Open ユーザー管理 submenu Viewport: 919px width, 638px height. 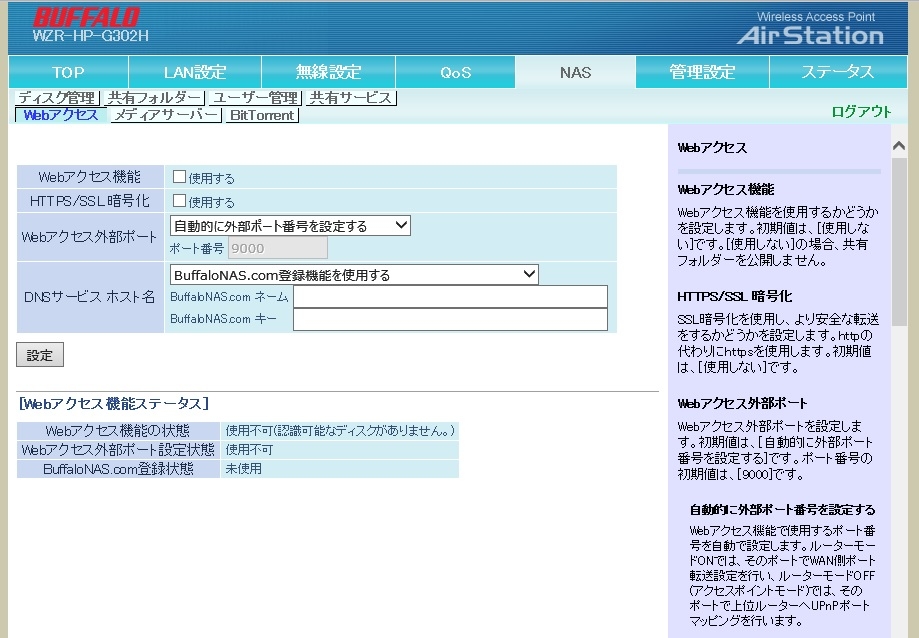pyautogui.click(x=255, y=97)
